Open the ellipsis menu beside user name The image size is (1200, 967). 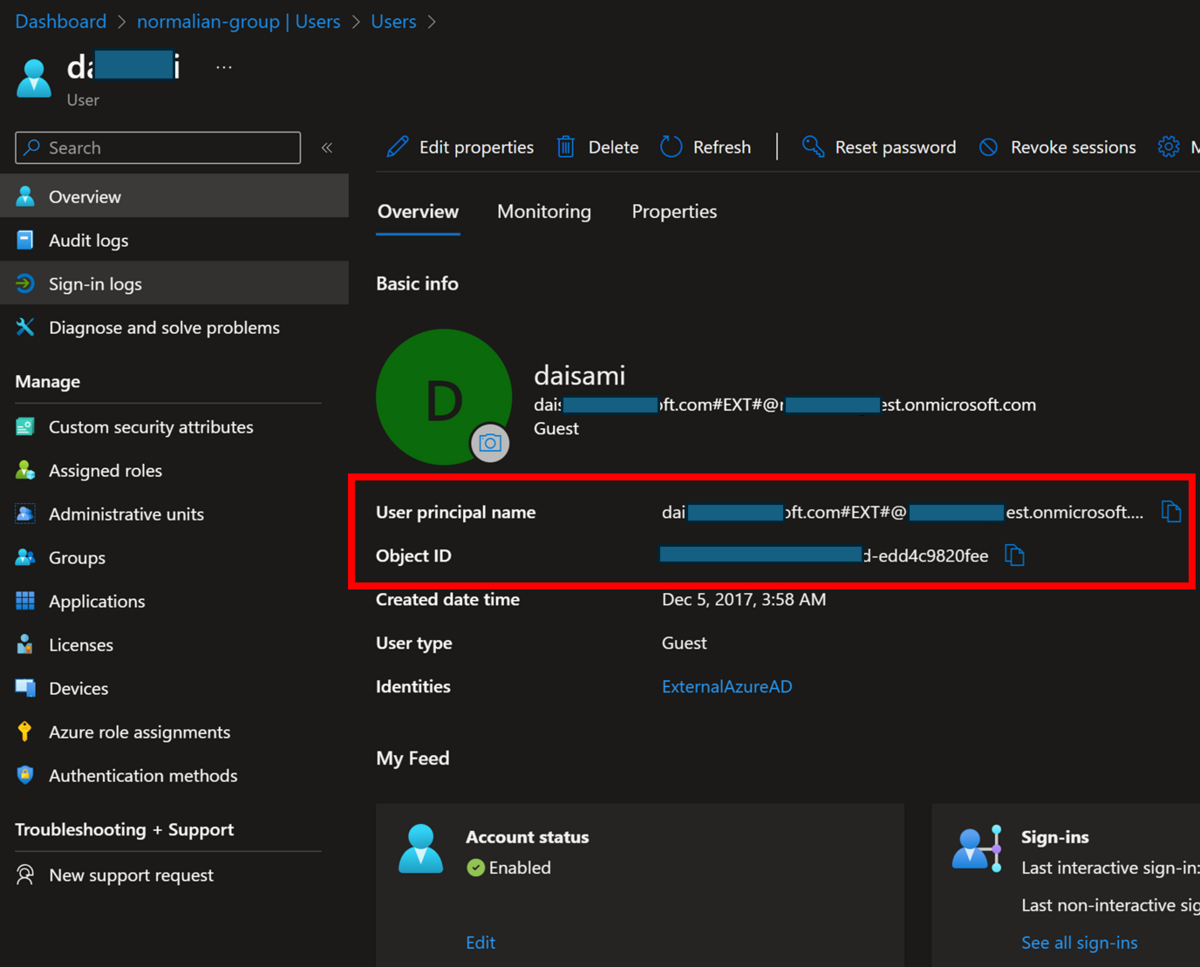tap(224, 68)
